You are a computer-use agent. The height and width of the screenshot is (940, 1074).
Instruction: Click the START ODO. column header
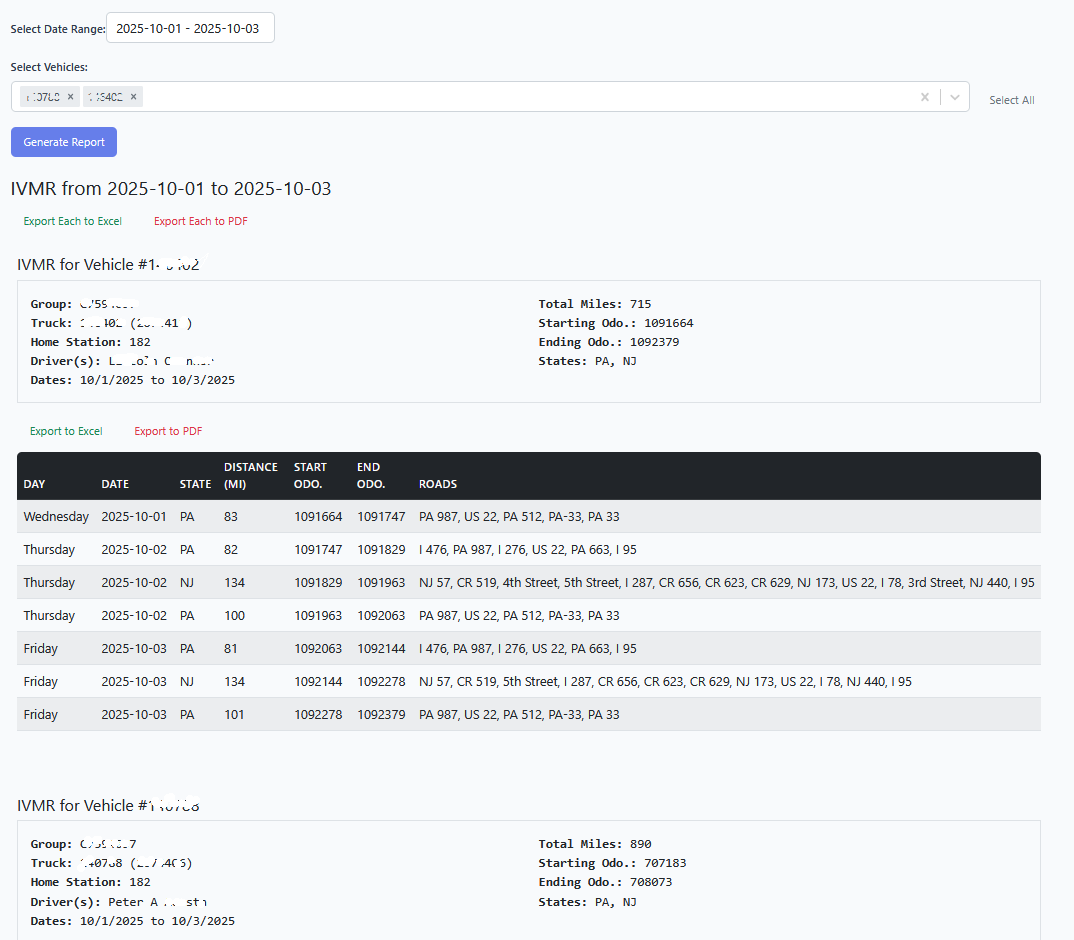(x=310, y=476)
